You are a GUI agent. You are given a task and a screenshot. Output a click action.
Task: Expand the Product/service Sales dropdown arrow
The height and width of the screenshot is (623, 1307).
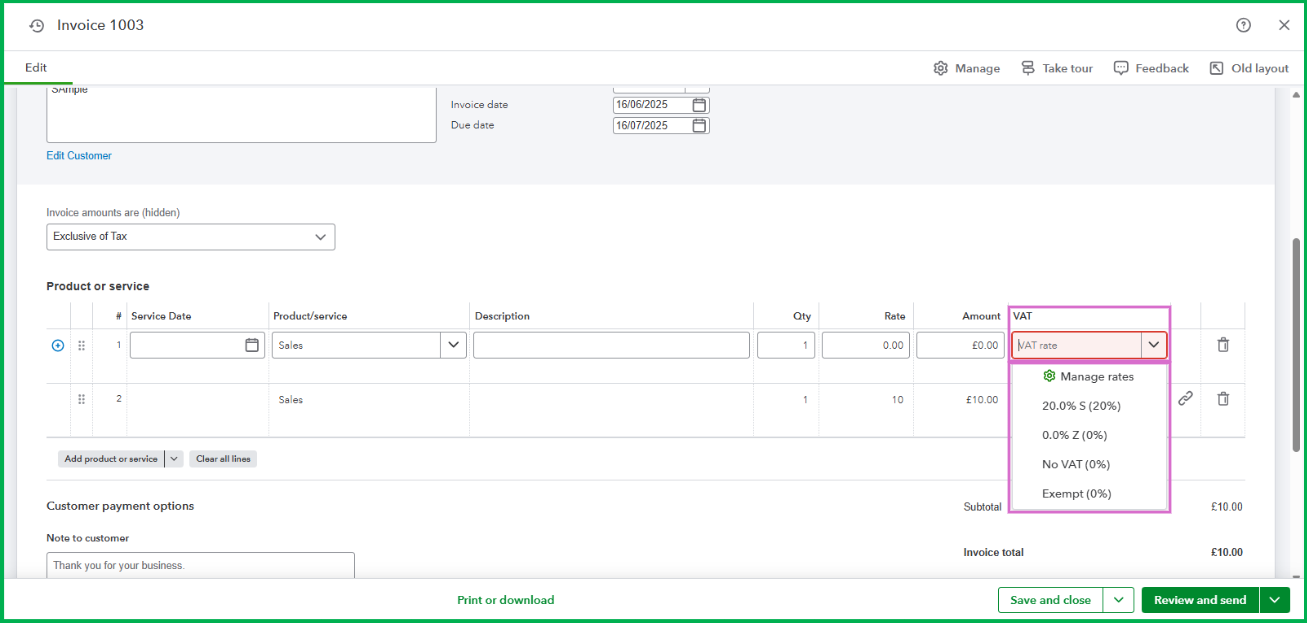454,345
